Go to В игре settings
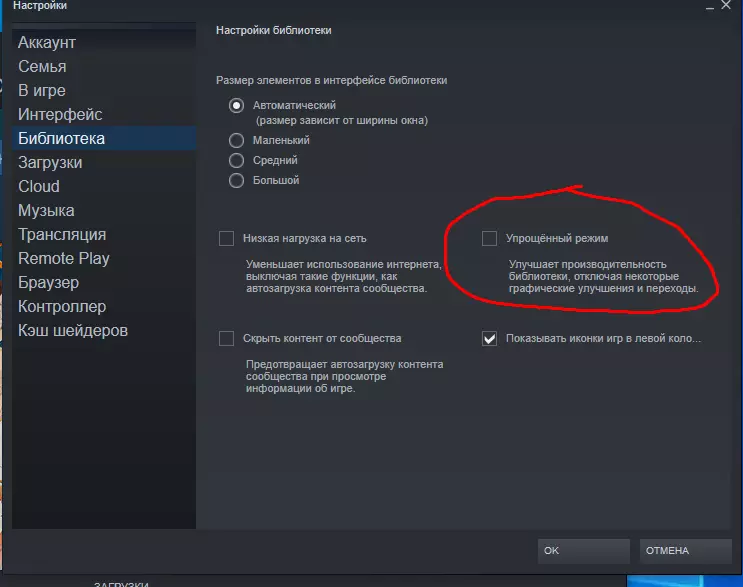This screenshot has height=587, width=743. 104,90
